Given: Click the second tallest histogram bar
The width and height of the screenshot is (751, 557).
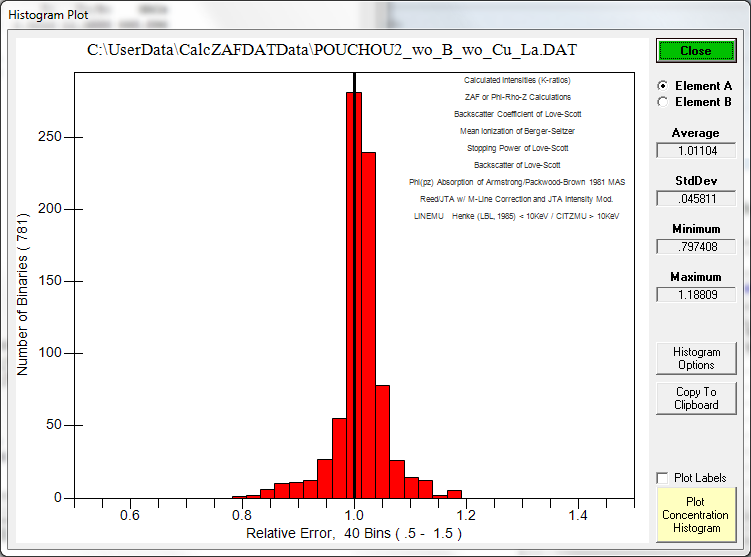Looking at the screenshot, I should tap(368, 330).
